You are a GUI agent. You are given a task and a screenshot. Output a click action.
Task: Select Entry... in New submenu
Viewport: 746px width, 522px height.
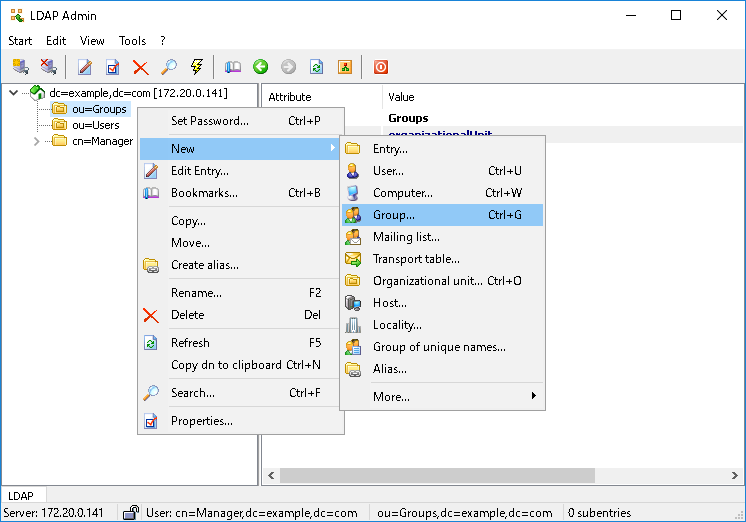[x=442, y=149]
